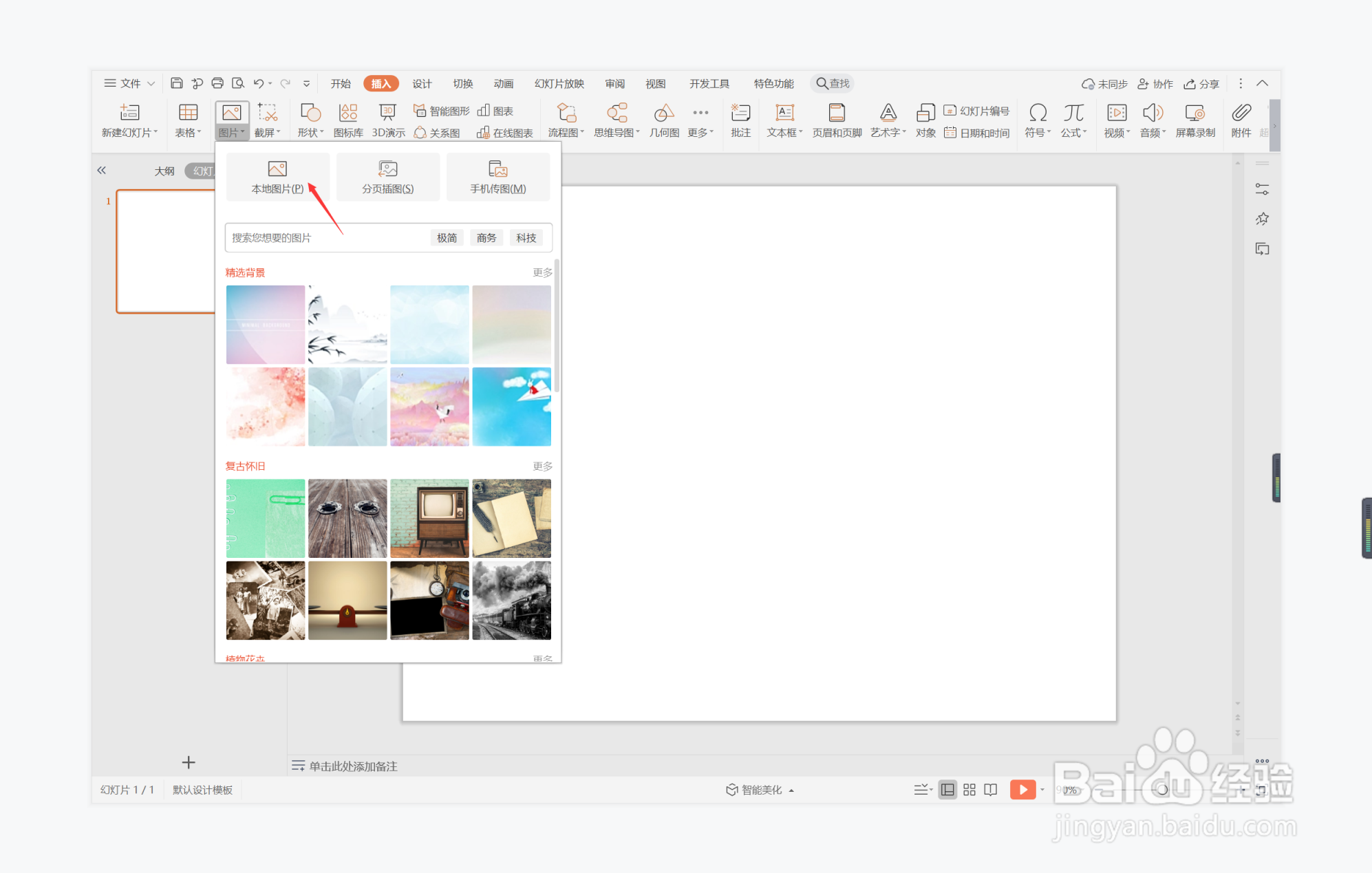This screenshot has width=1372, height=873.
Task: Click the 本地图片 local picture icon
Action: tap(277, 169)
